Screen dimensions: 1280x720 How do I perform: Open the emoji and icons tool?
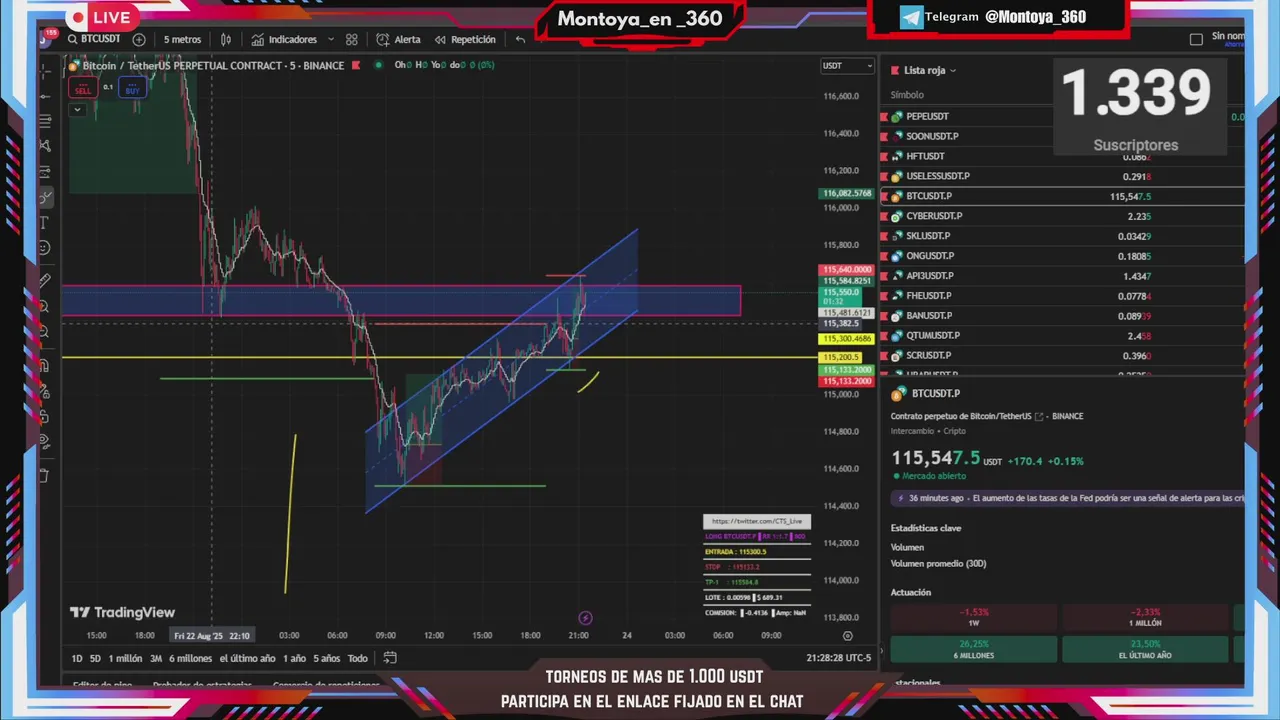click(x=45, y=247)
